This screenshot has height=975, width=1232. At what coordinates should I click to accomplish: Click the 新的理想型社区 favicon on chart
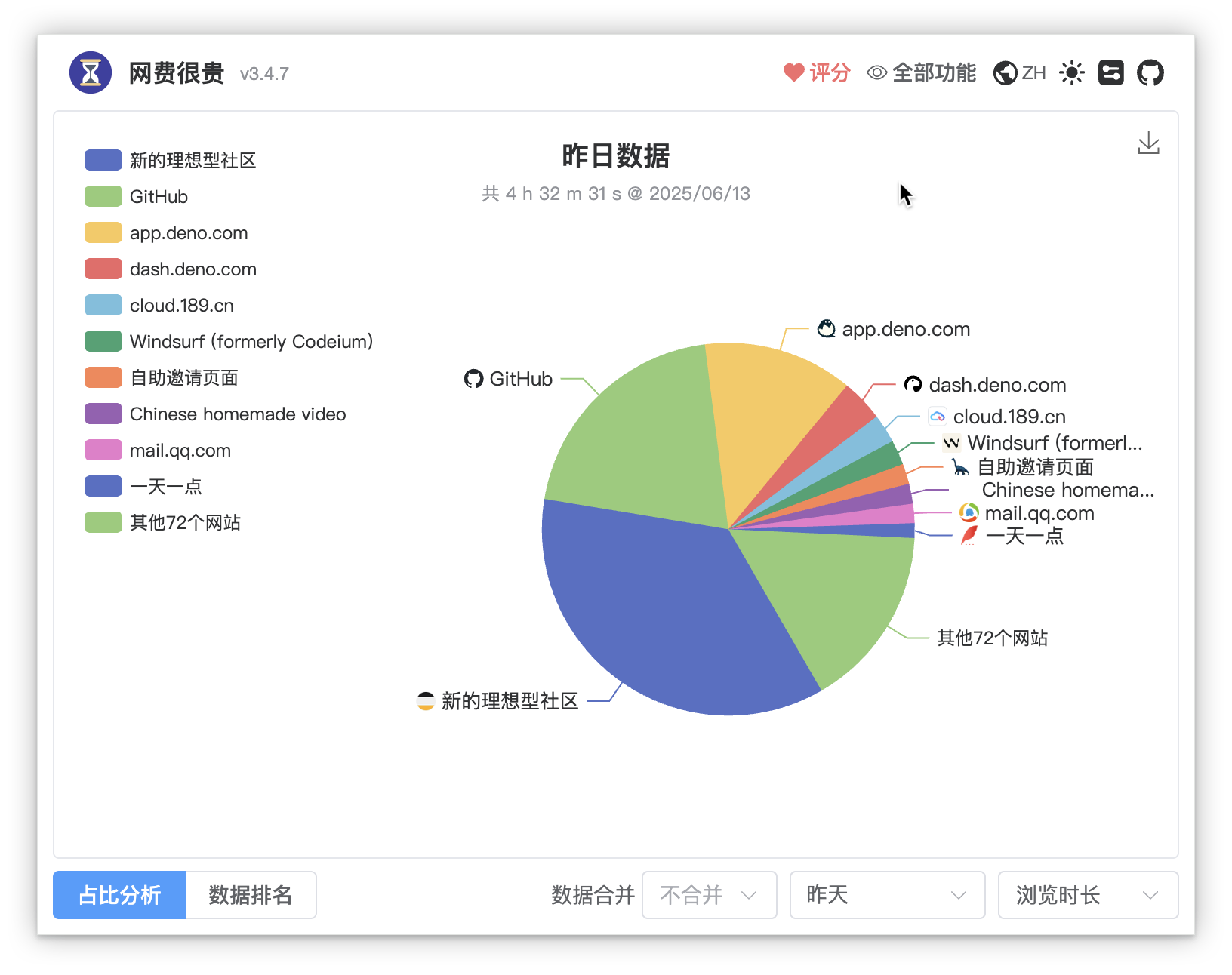tap(426, 701)
